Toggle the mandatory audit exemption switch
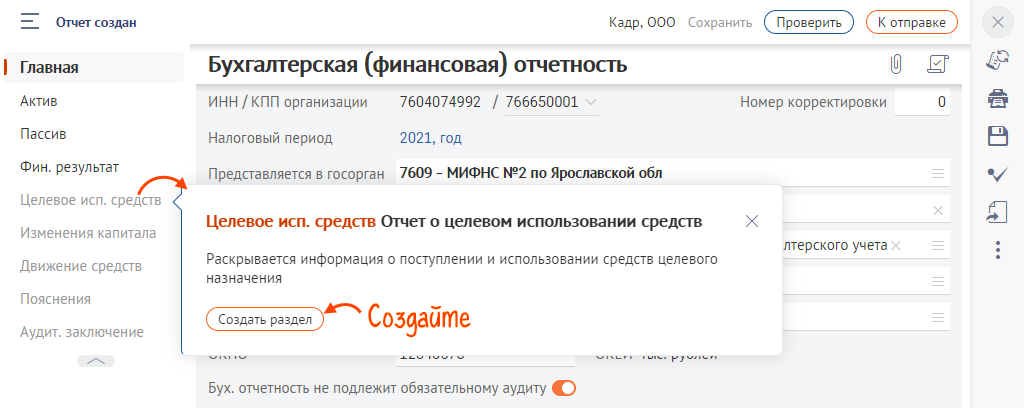 click(x=564, y=388)
